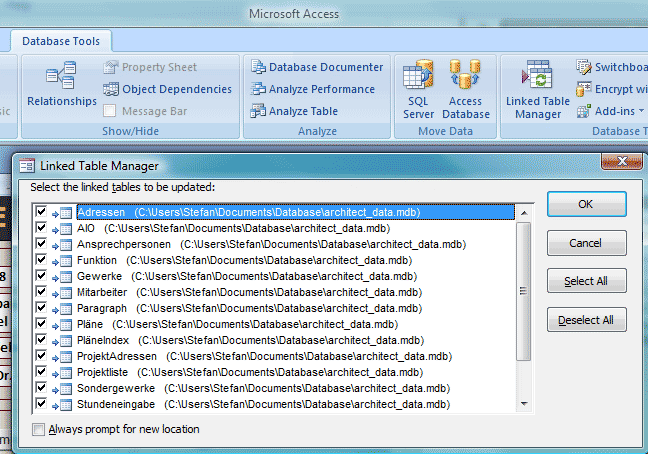The width and height of the screenshot is (648, 454).
Task: Open Switchboard Manager icon
Action: [584, 67]
